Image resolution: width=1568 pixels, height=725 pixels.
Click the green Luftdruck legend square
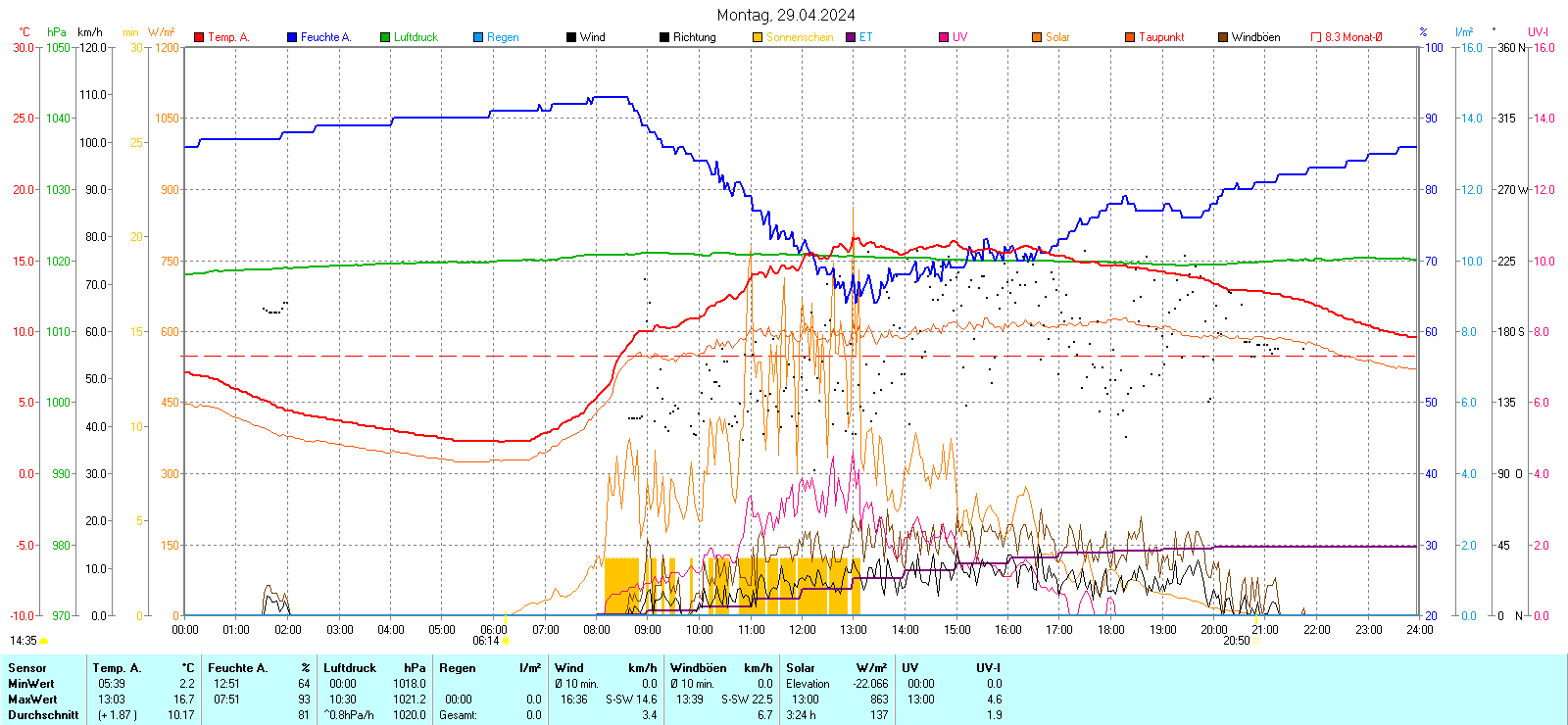pos(385,37)
